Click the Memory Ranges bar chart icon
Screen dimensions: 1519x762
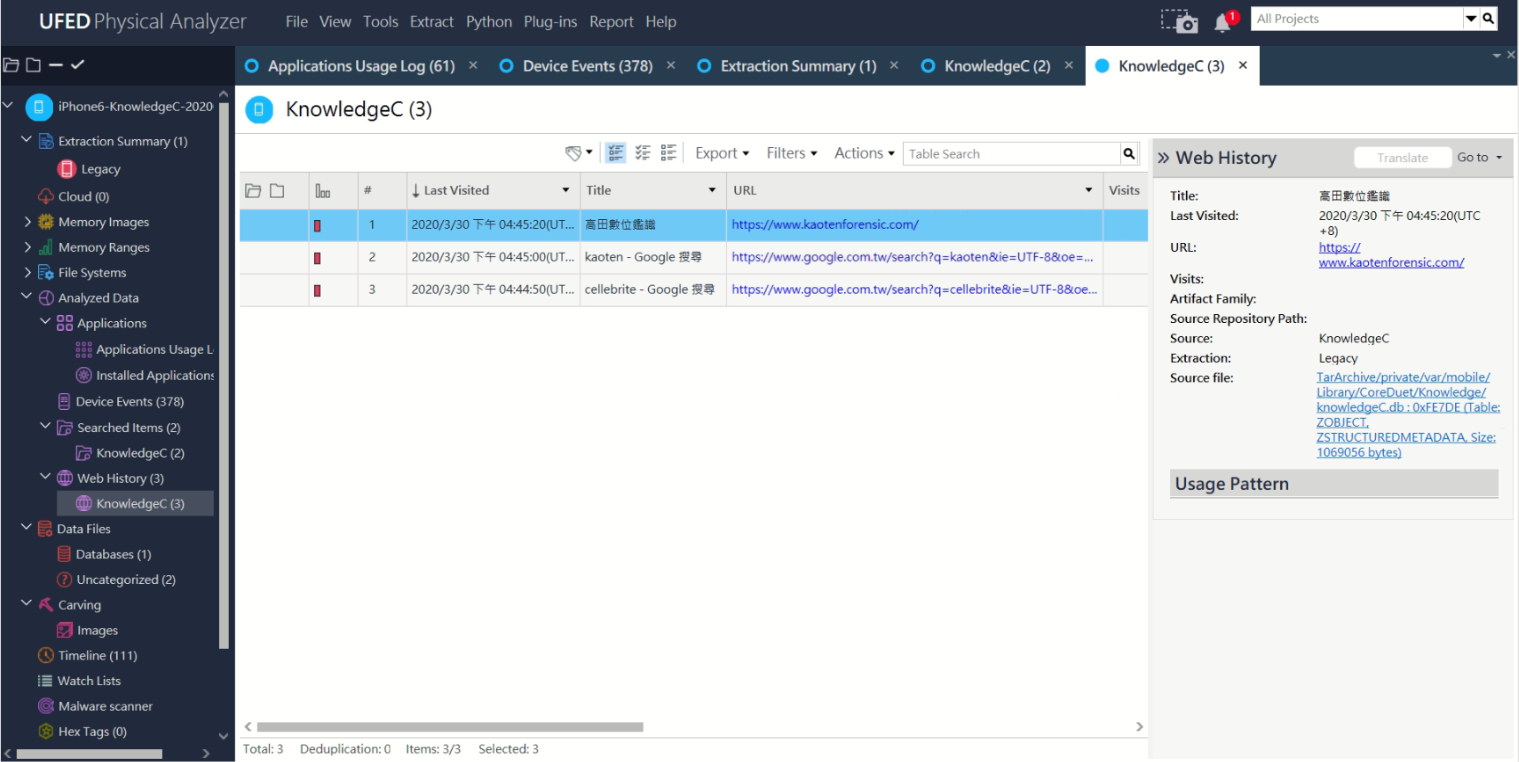pyautogui.click(x=46, y=247)
